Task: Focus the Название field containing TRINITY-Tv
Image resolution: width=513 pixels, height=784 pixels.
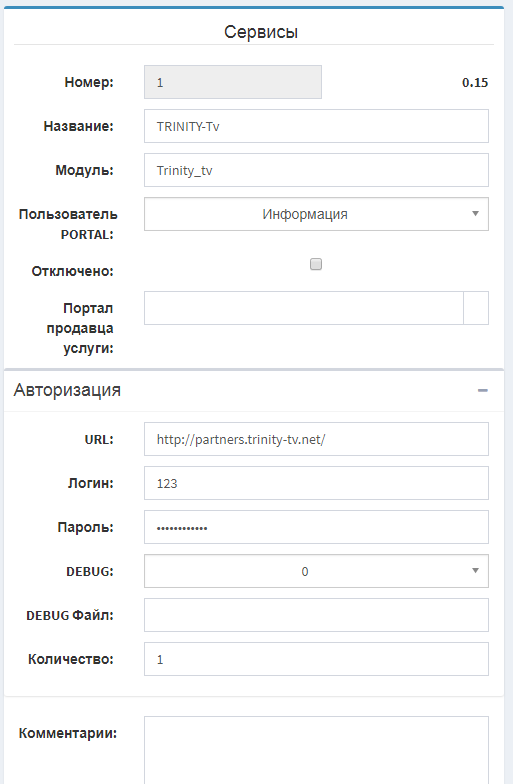Action: pyautogui.click(x=316, y=126)
